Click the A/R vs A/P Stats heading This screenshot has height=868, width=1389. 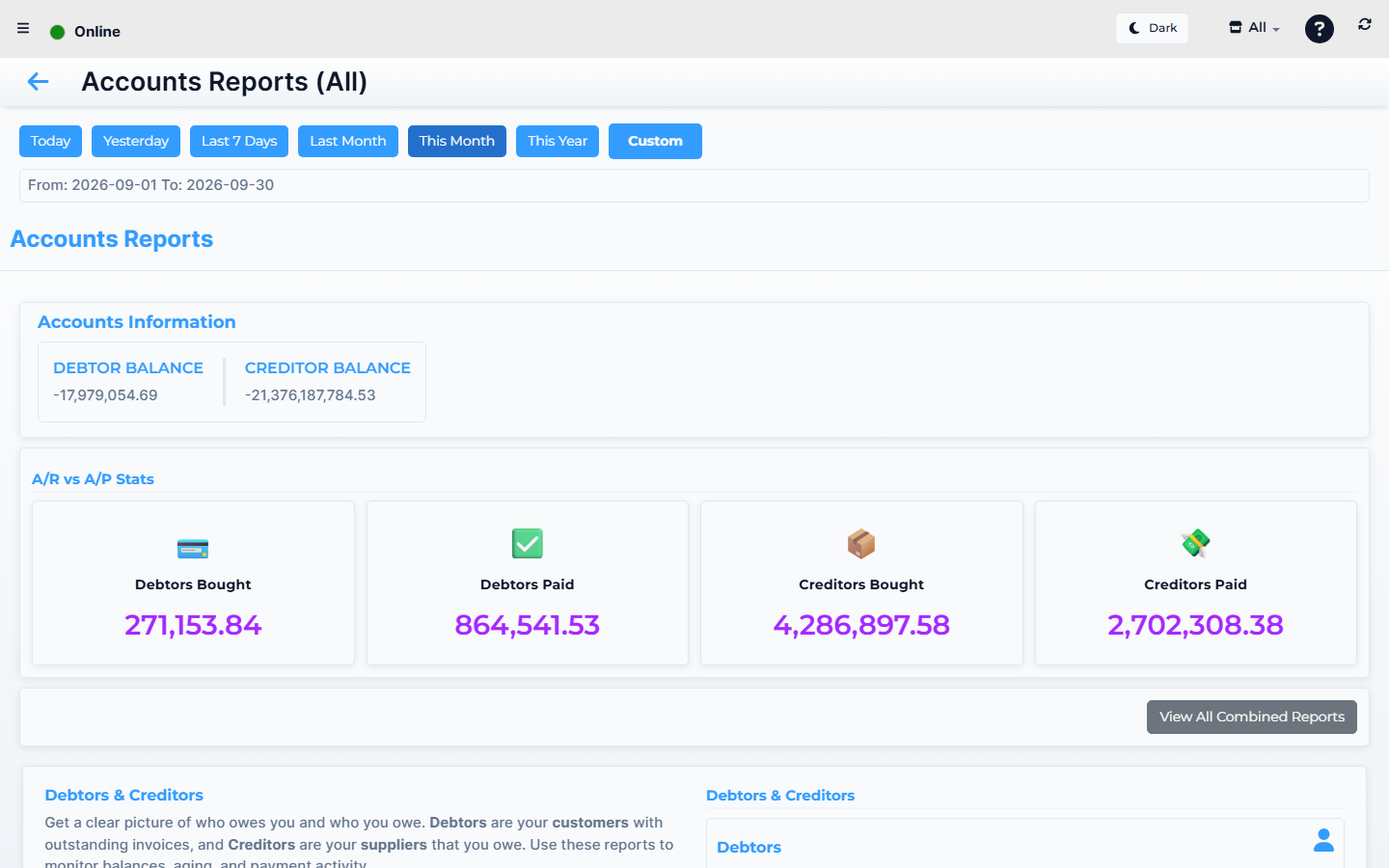tap(93, 479)
